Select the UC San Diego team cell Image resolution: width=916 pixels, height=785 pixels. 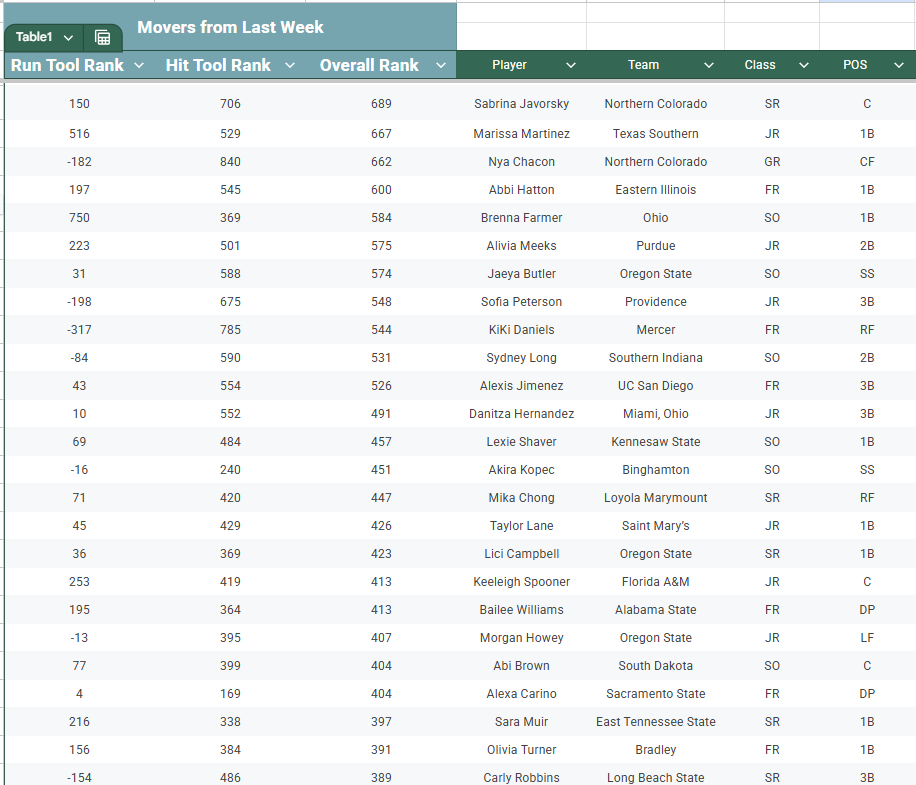pyautogui.click(x=655, y=386)
